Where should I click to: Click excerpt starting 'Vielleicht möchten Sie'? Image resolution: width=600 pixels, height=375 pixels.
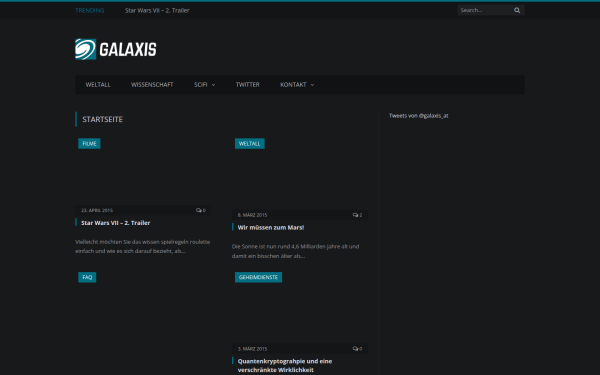click(x=143, y=246)
